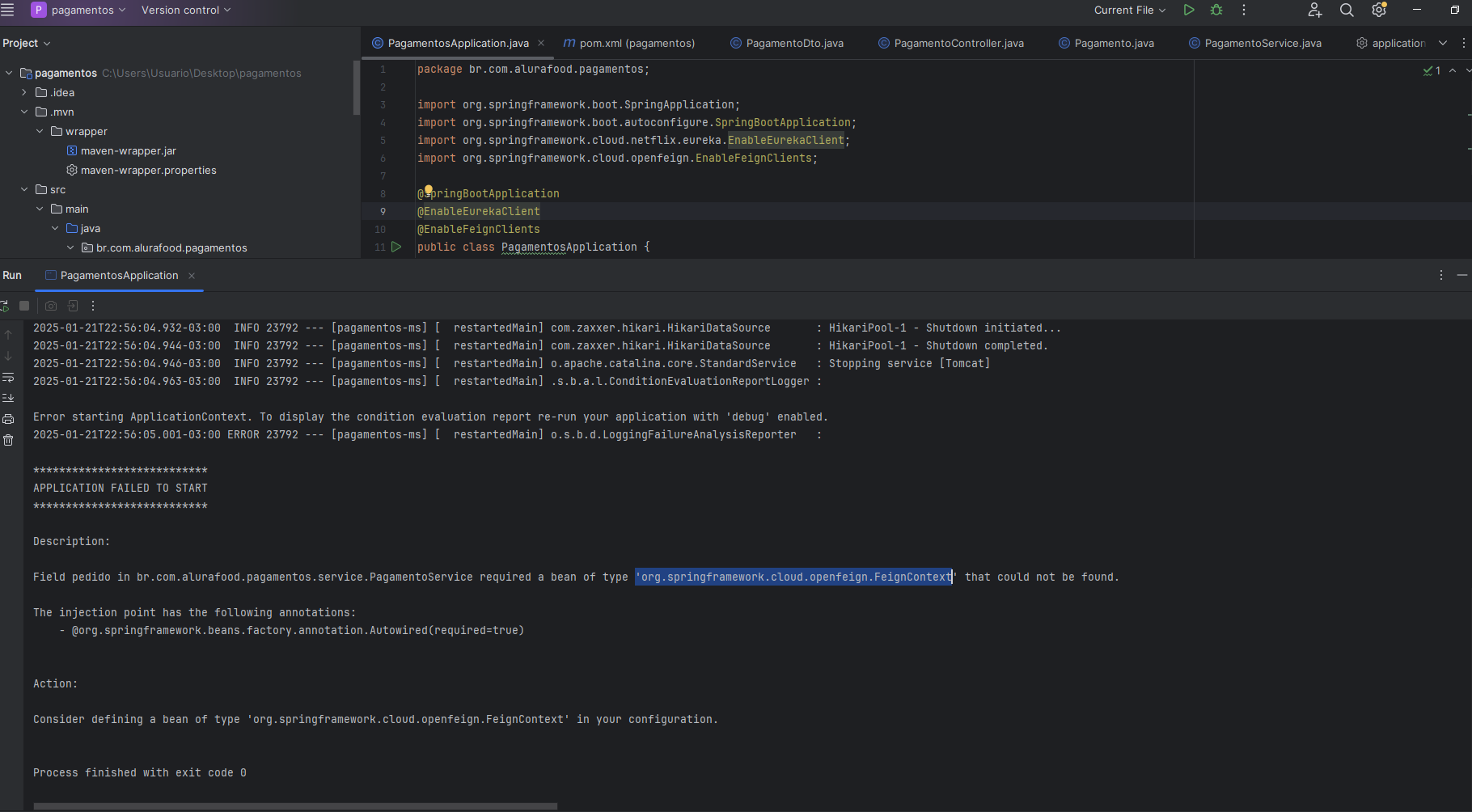
Task: Click the Project tree vertical scrollbar
Action: [x=357, y=88]
